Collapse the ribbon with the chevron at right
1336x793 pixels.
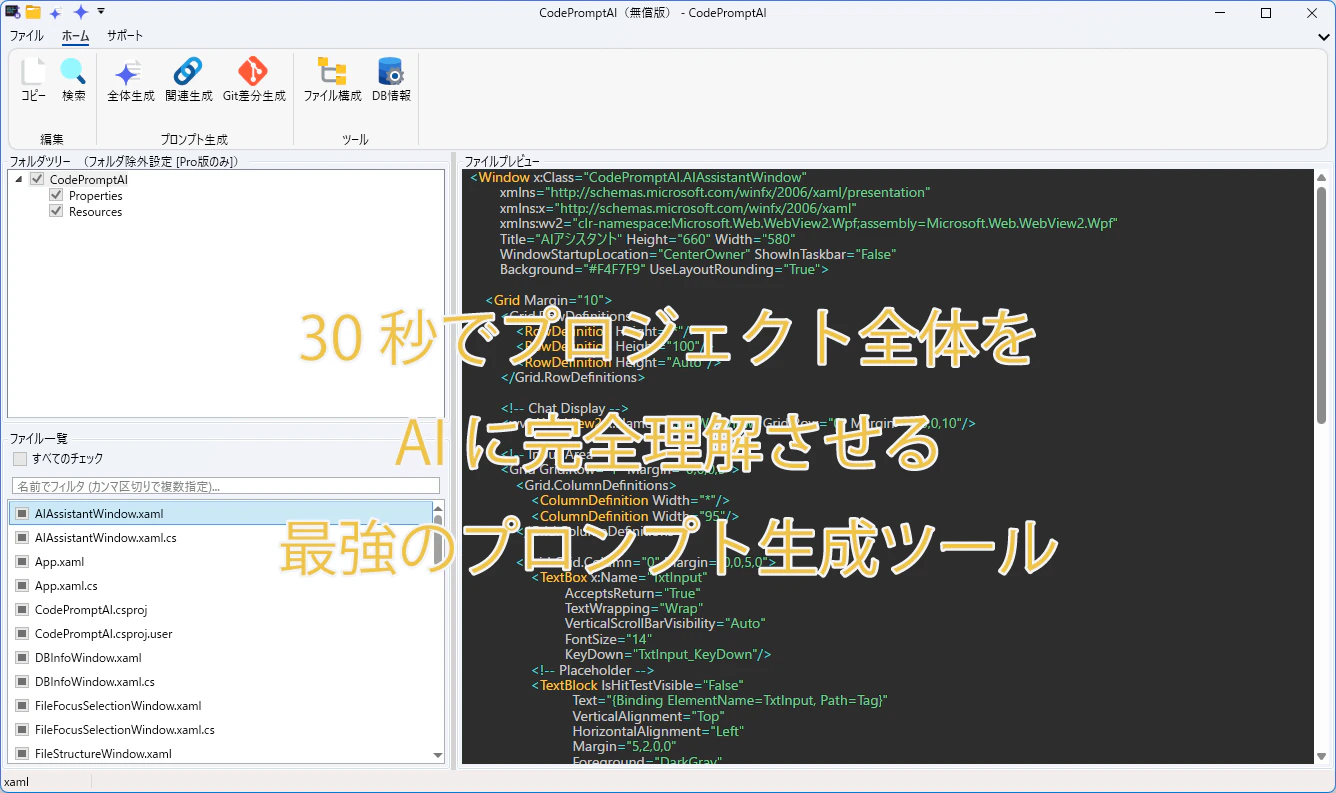click(x=1324, y=37)
